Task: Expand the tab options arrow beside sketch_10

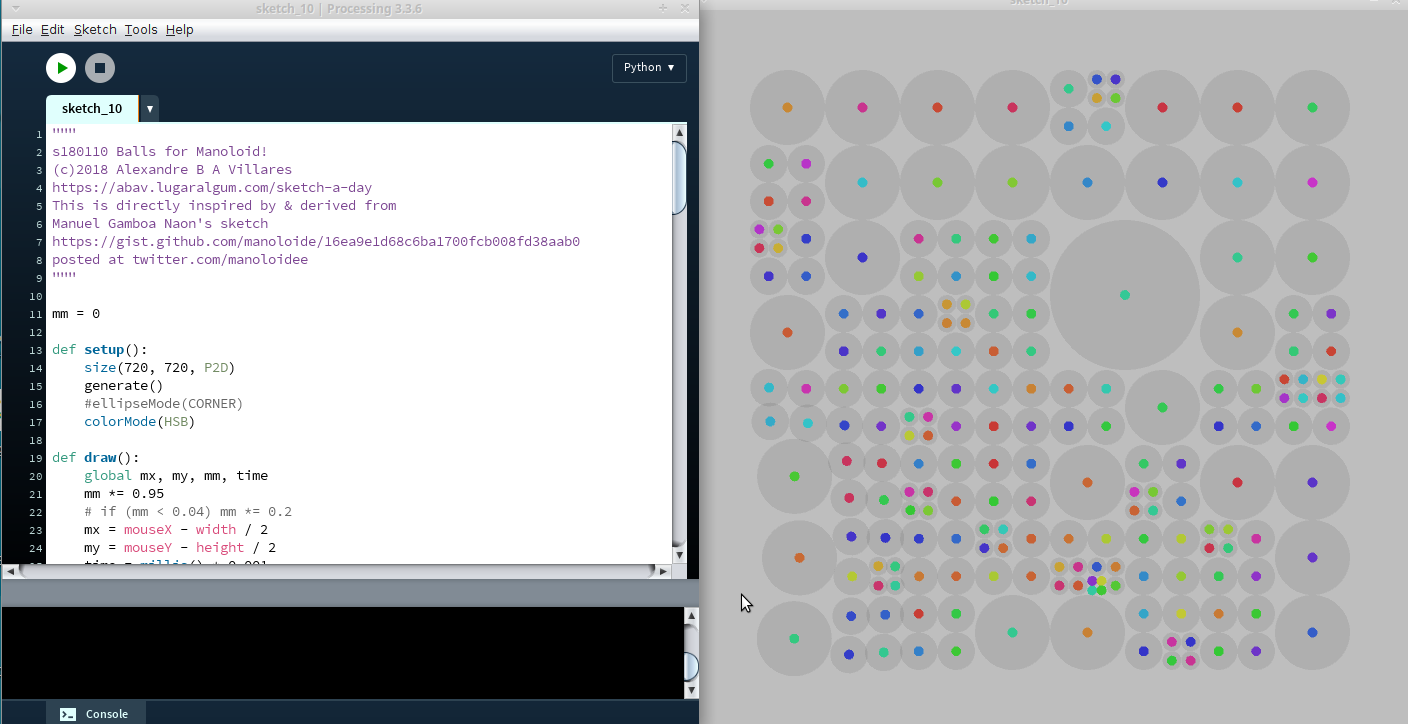Action: (x=149, y=109)
